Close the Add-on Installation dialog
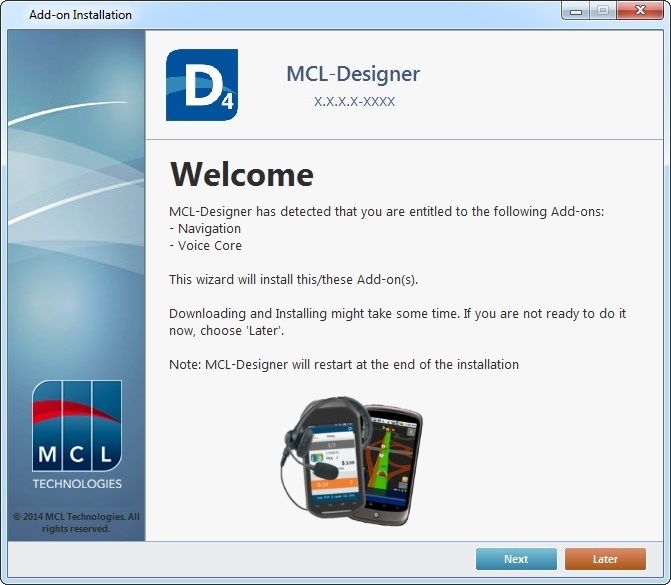Screen dimensions: 671x585 tap(640, 12)
